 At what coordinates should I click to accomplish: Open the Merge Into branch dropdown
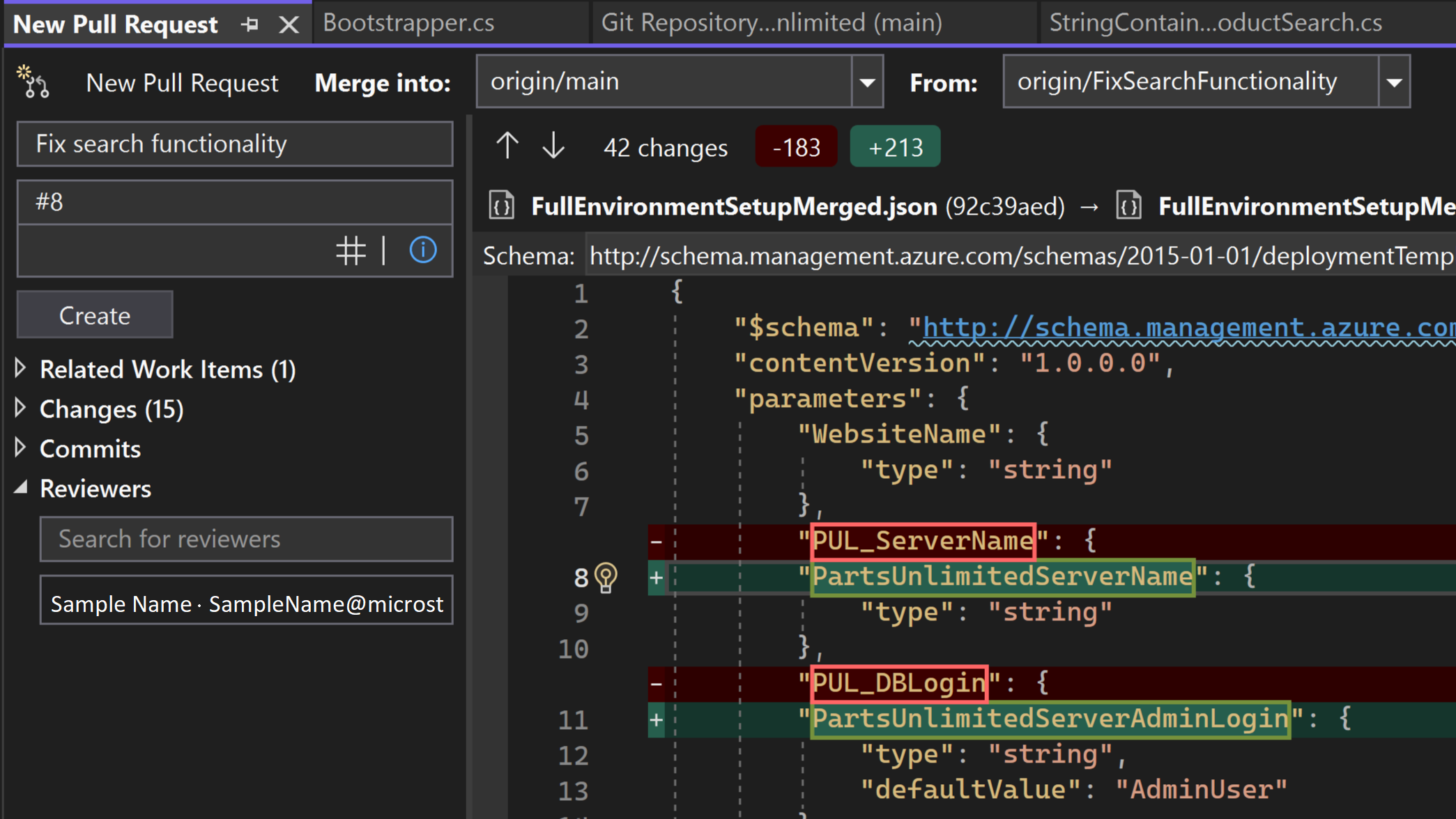point(866,82)
